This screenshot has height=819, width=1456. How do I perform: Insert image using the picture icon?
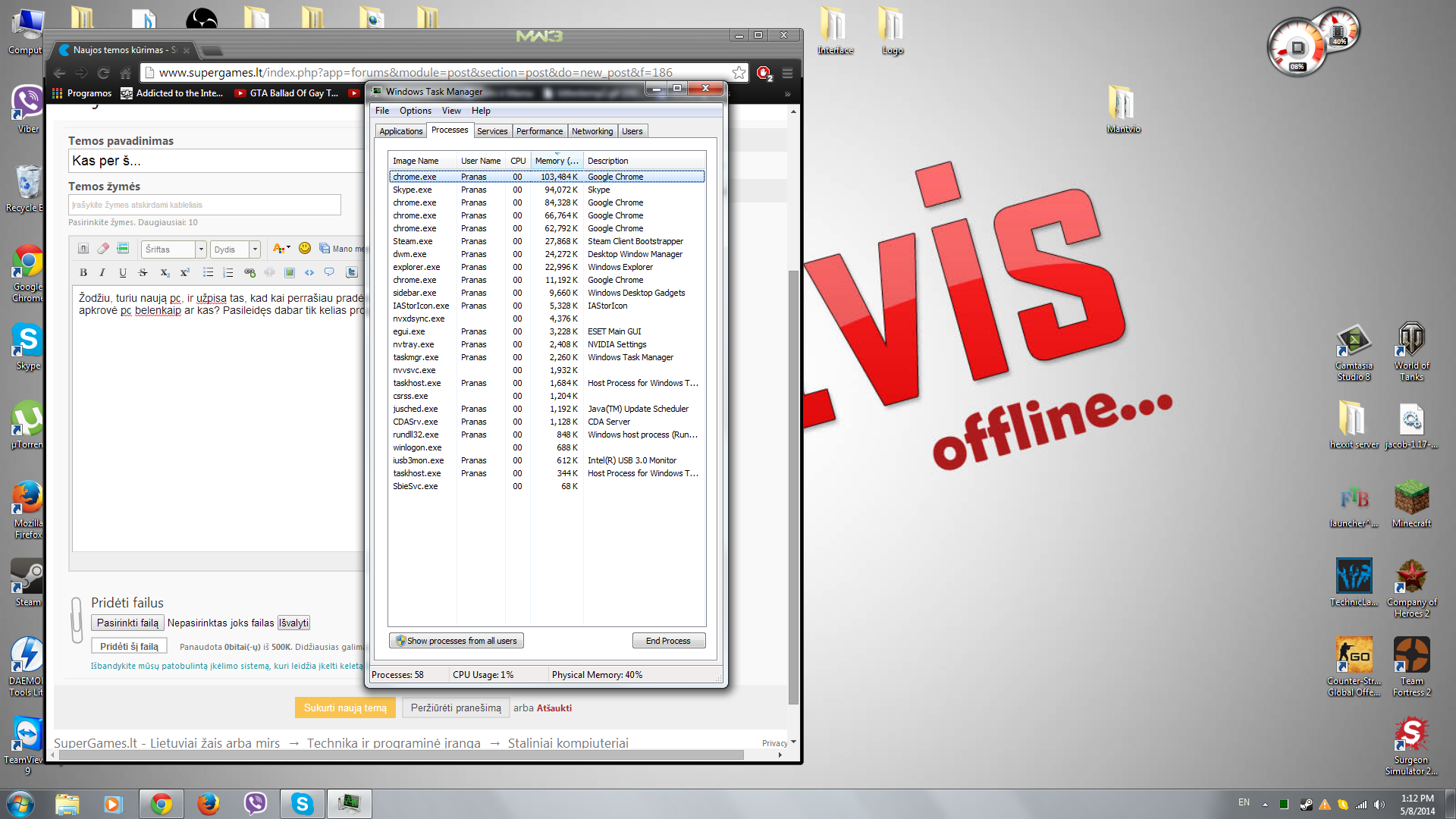pyautogui.click(x=290, y=272)
